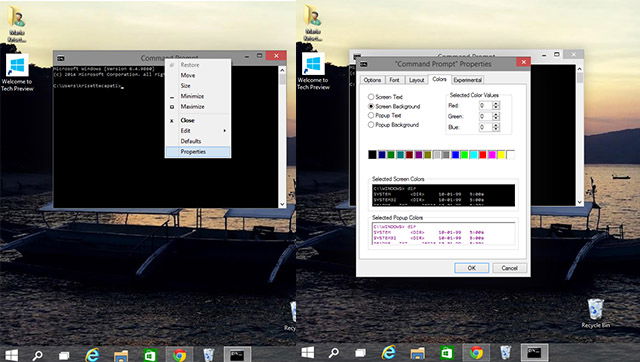
Task: Choose Maximize in the context menu
Action: click(x=198, y=107)
